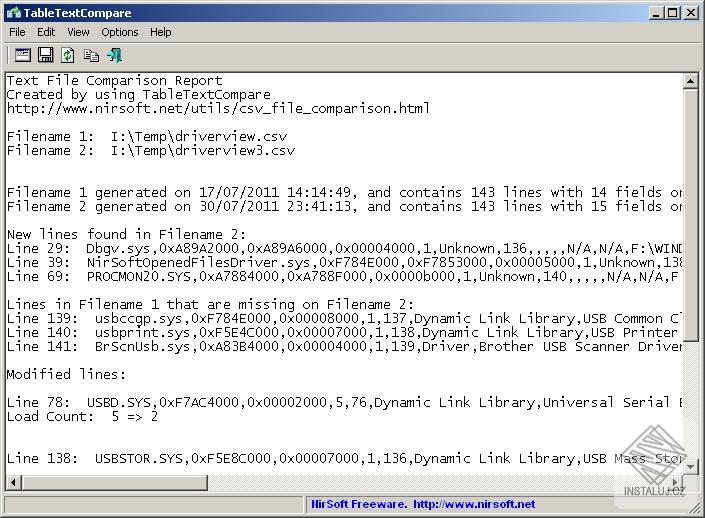Click the Exit toolbar icon
Screen dimensions: 705x518
[x=114, y=55]
